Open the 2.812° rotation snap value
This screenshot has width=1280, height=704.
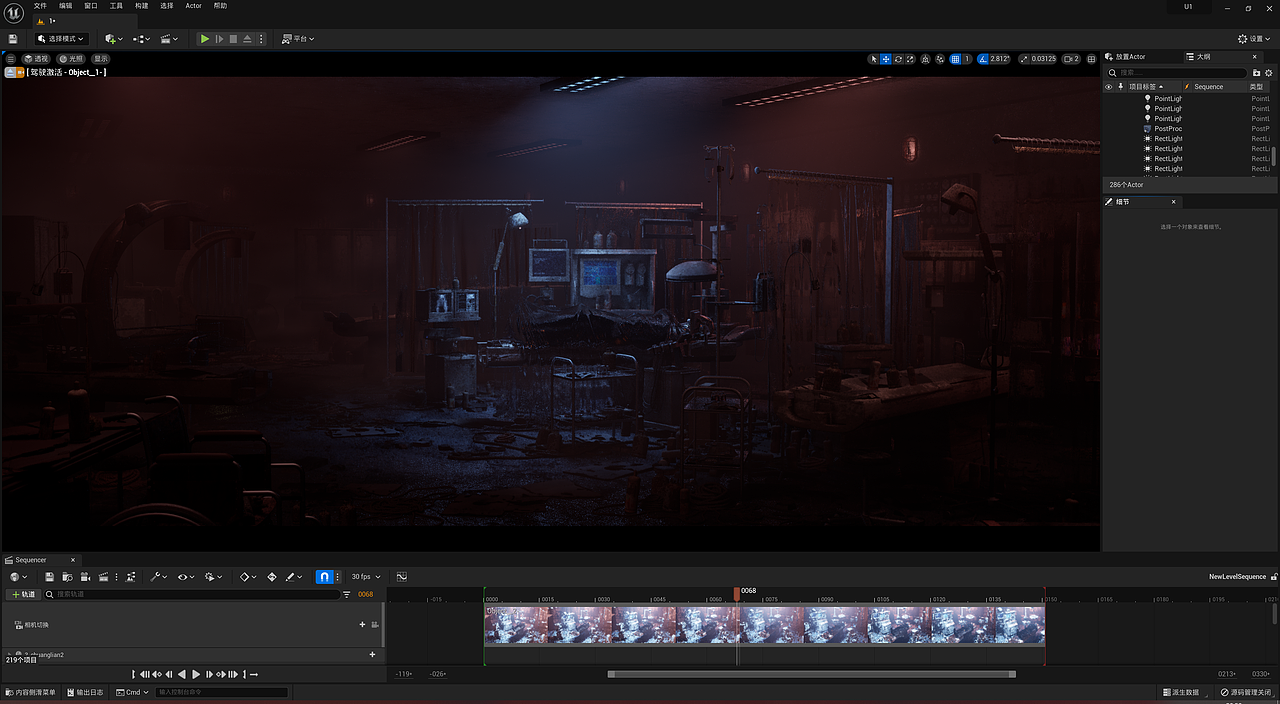pos(1000,59)
